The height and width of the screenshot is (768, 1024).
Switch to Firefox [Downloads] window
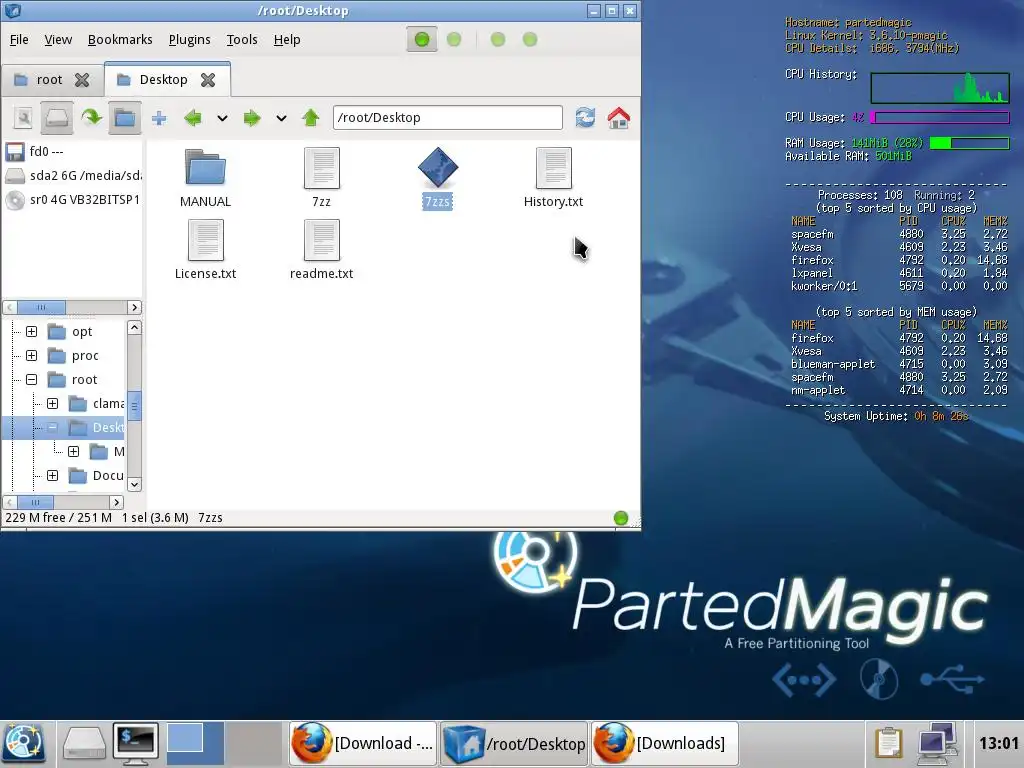[x=665, y=744]
